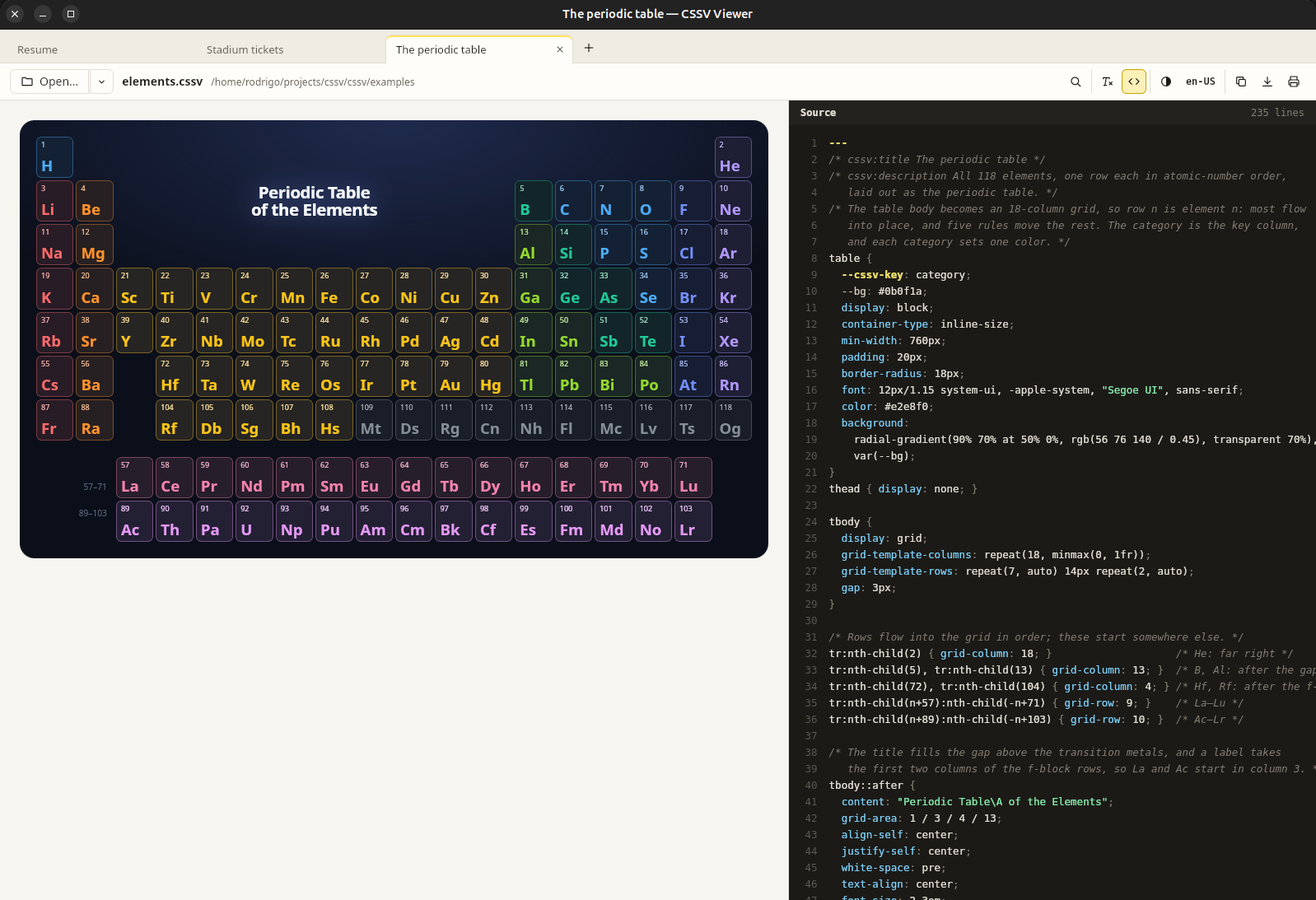Select the Carbon C element cell

[x=573, y=201]
